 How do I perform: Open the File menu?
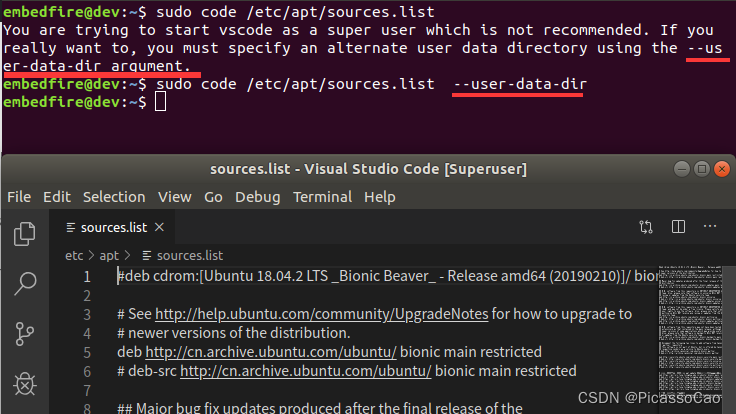pyautogui.click(x=19, y=197)
